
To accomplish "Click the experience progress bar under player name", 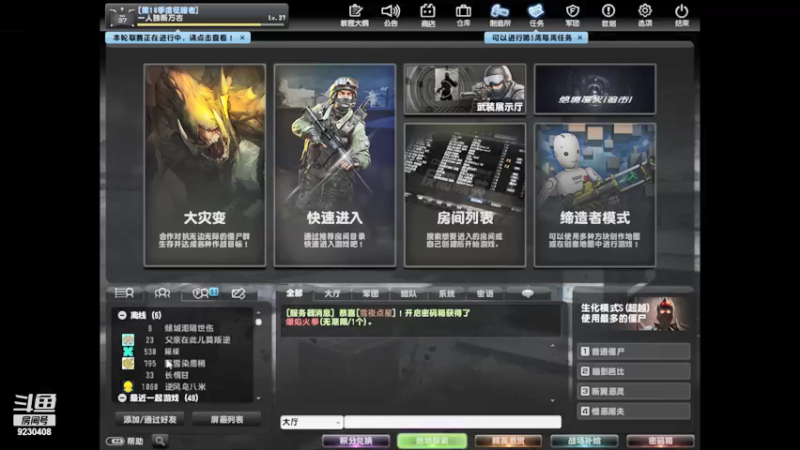I will (x=211, y=24).
